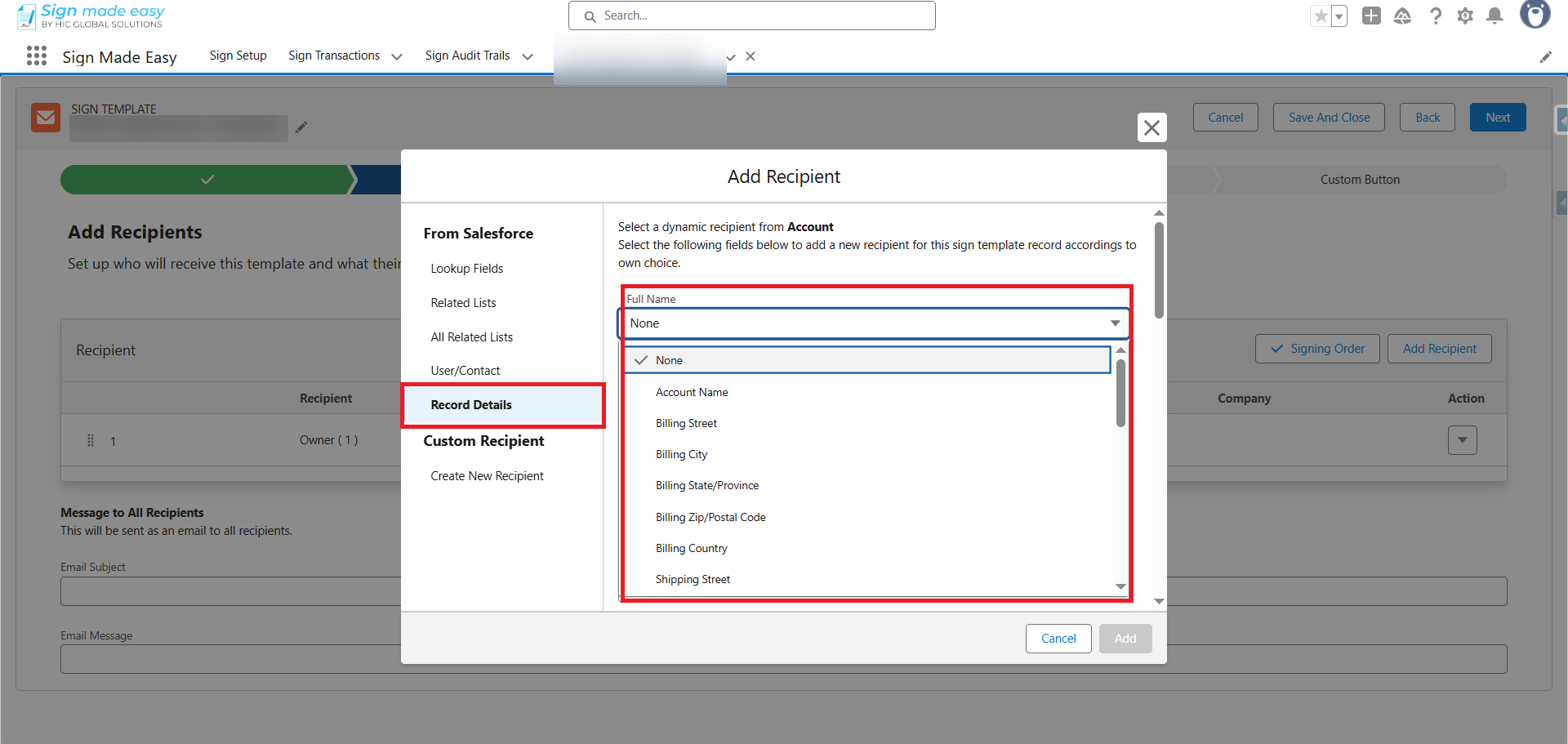Click the Next button
Screen dimensions: 1568x744
click(1498, 118)
